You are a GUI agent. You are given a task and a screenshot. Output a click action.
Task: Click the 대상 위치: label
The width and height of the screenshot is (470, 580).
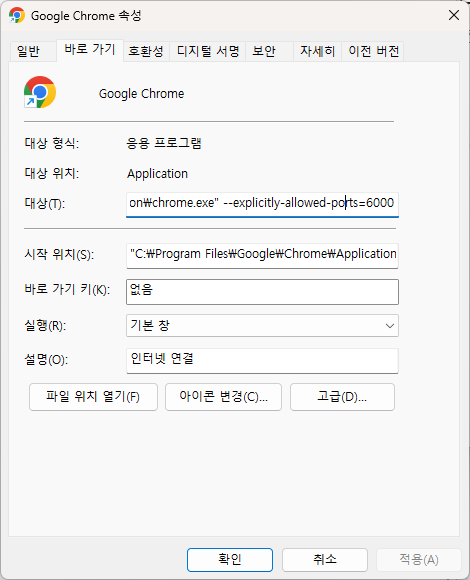tap(52, 173)
